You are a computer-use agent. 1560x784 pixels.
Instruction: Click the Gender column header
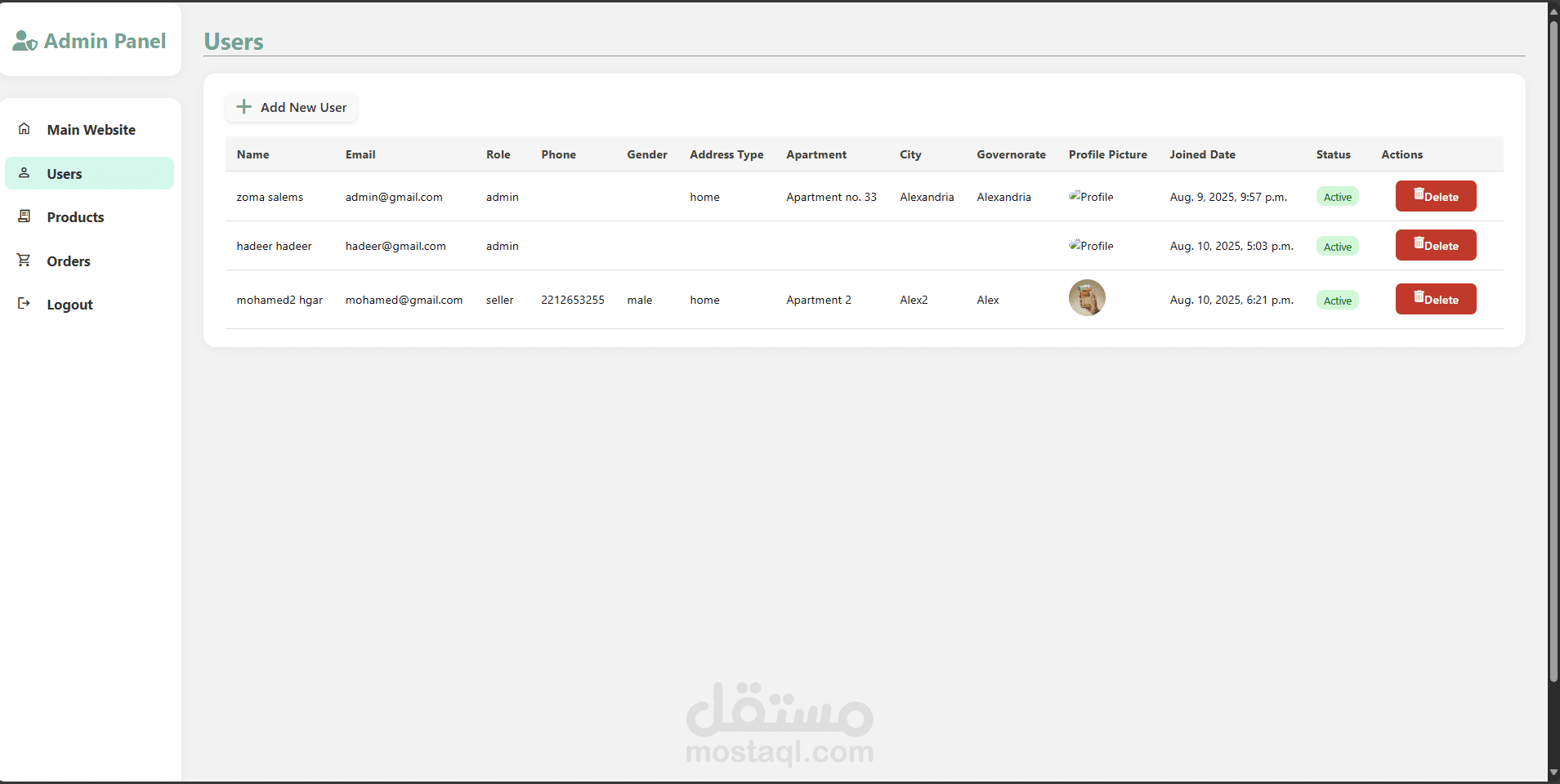(x=647, y=154)
